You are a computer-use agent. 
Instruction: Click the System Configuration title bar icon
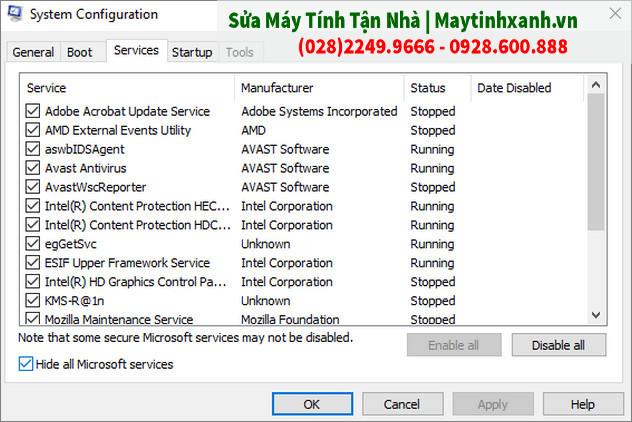point(15,13)
